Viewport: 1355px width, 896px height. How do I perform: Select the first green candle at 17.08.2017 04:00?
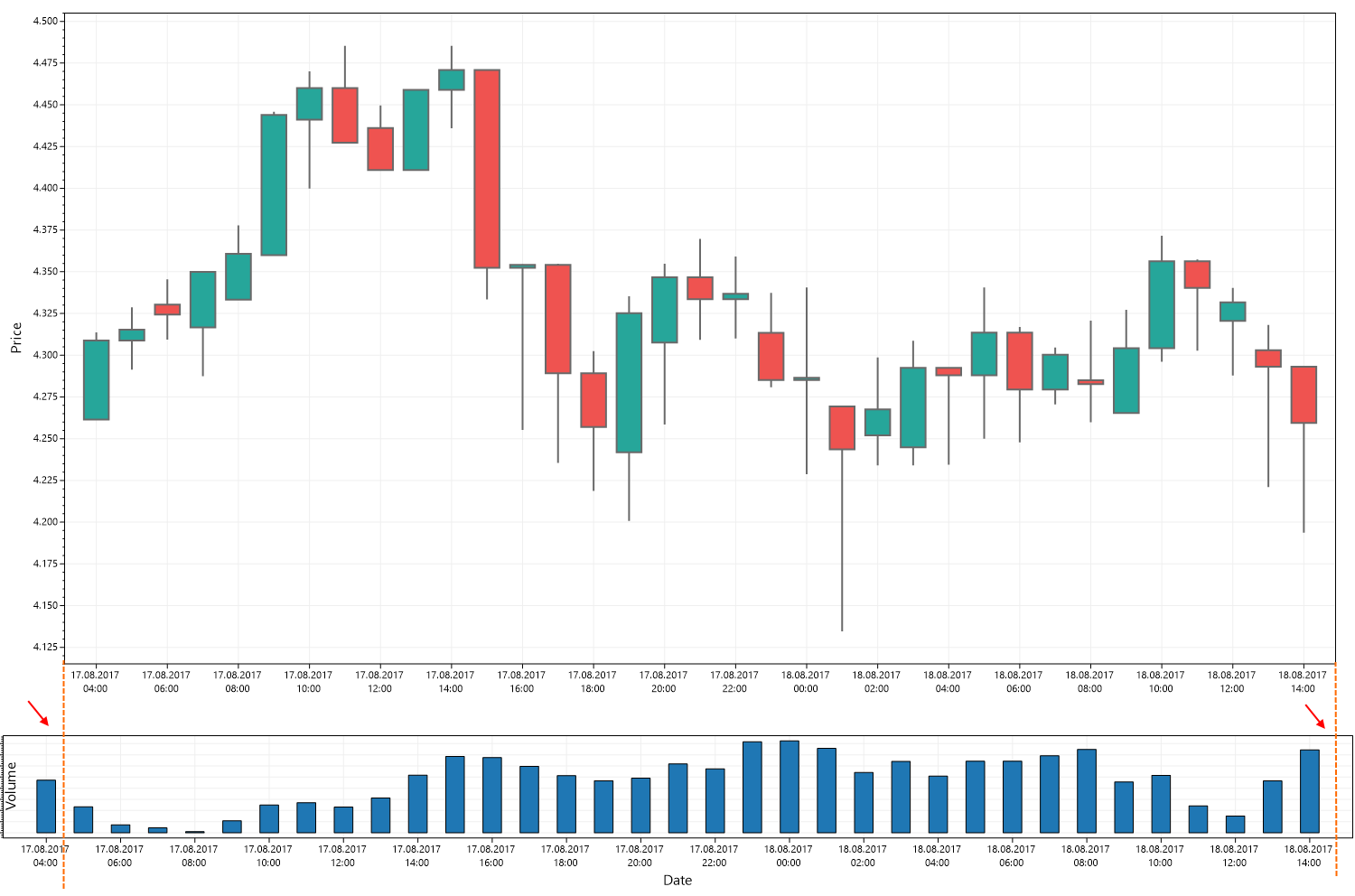point(96,380)
